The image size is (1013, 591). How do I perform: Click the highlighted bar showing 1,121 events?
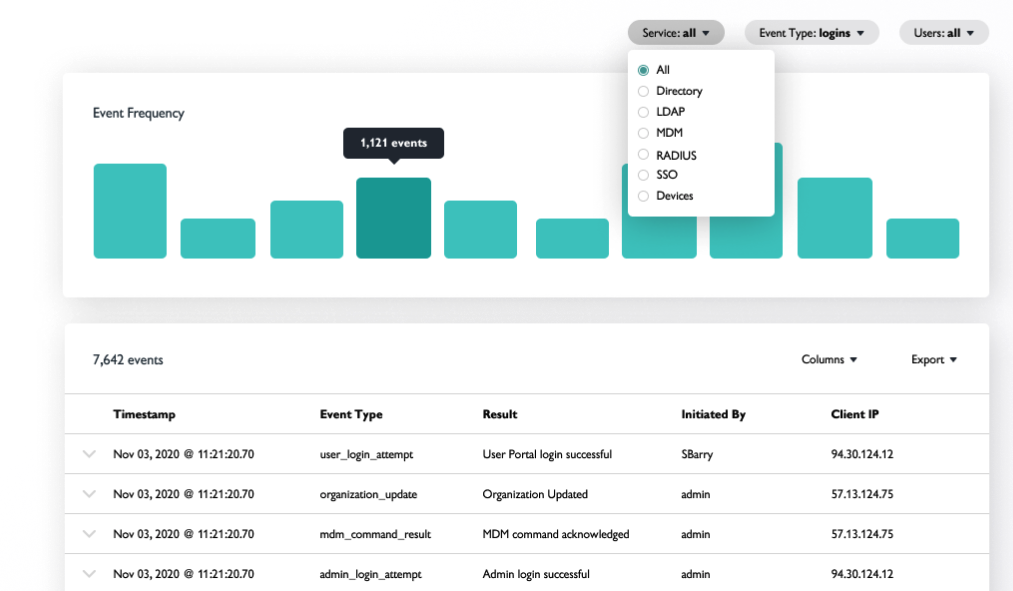(x=393, y=218)
